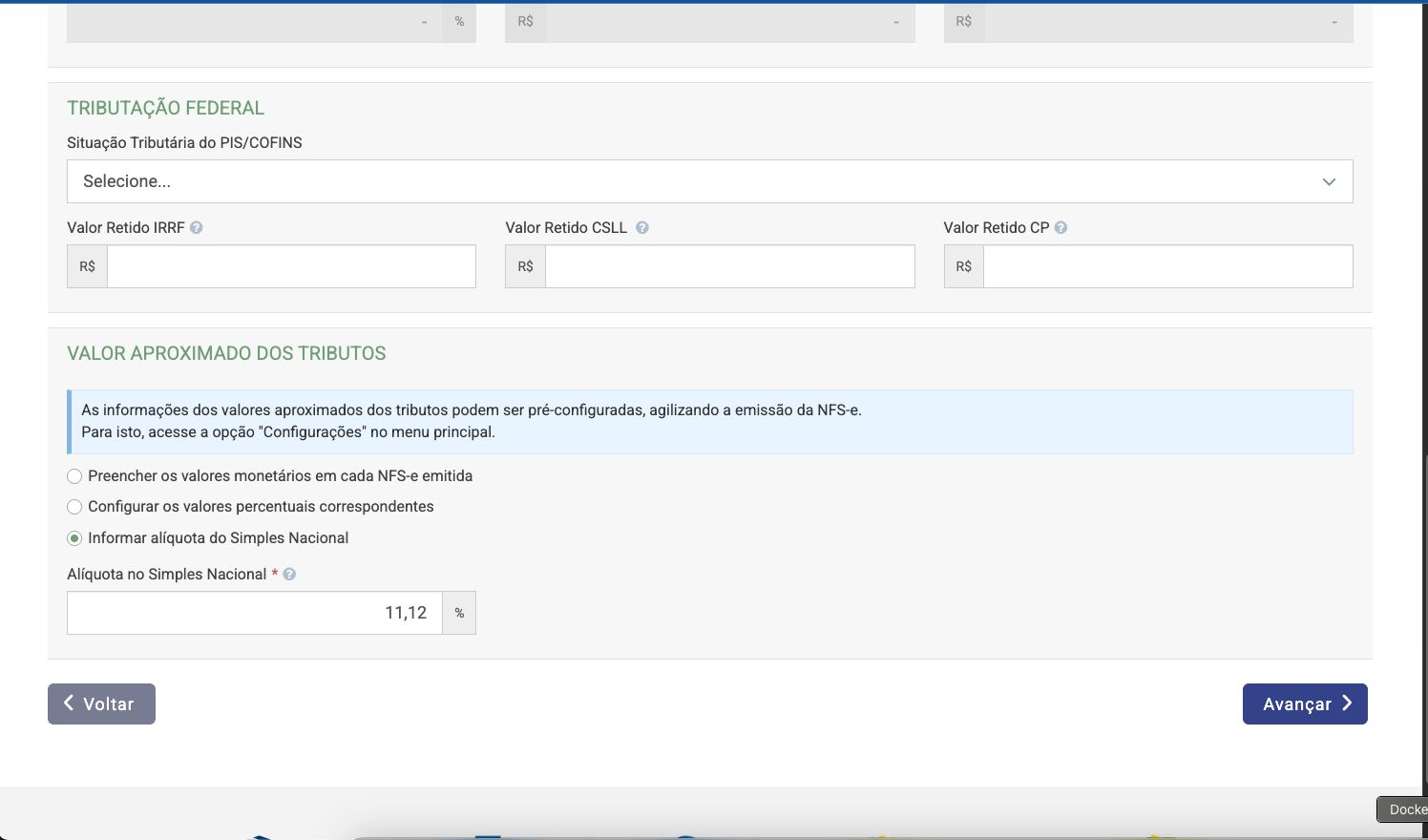The width and height of the screenshot is (1428, 840).
Task: Open help tooltip for Alíquota no Simples Nacional
Action: coord(289,575)
